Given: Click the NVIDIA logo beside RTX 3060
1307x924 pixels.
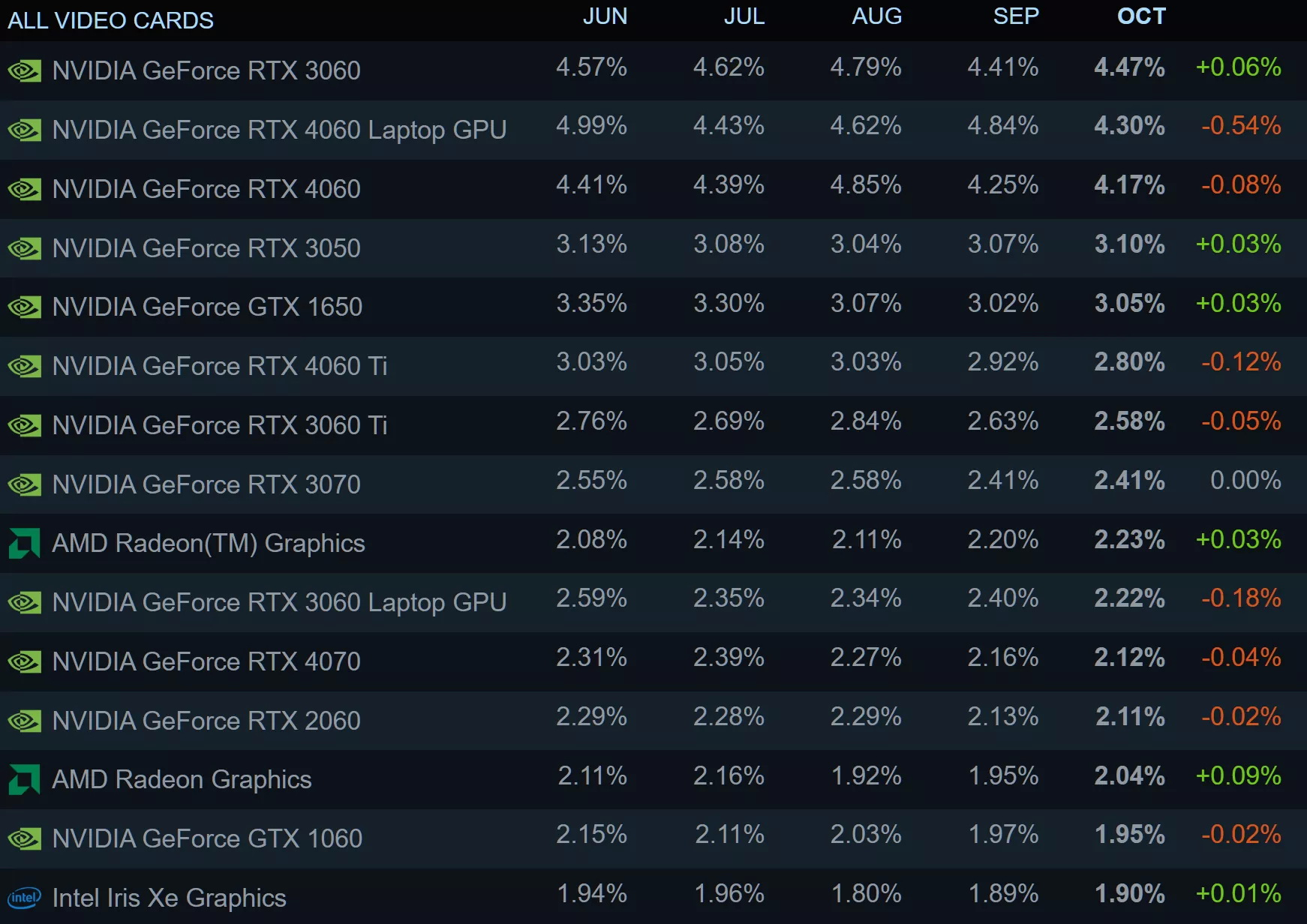Looking at the screenshot, I should click(24, 71).
